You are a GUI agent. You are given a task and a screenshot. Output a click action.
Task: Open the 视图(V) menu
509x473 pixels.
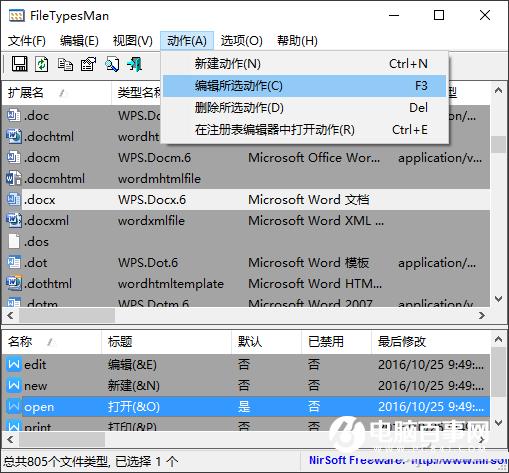133,41
